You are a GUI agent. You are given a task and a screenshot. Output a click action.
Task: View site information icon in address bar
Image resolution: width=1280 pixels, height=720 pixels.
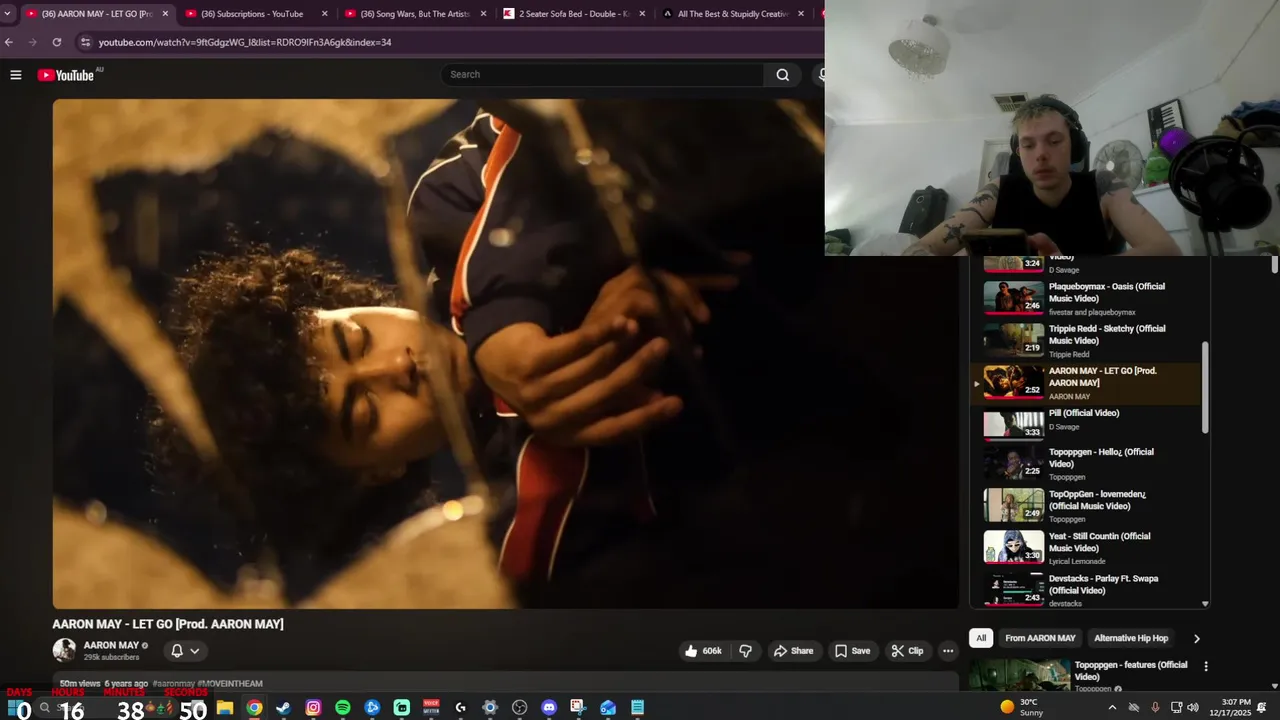[85, 42]
